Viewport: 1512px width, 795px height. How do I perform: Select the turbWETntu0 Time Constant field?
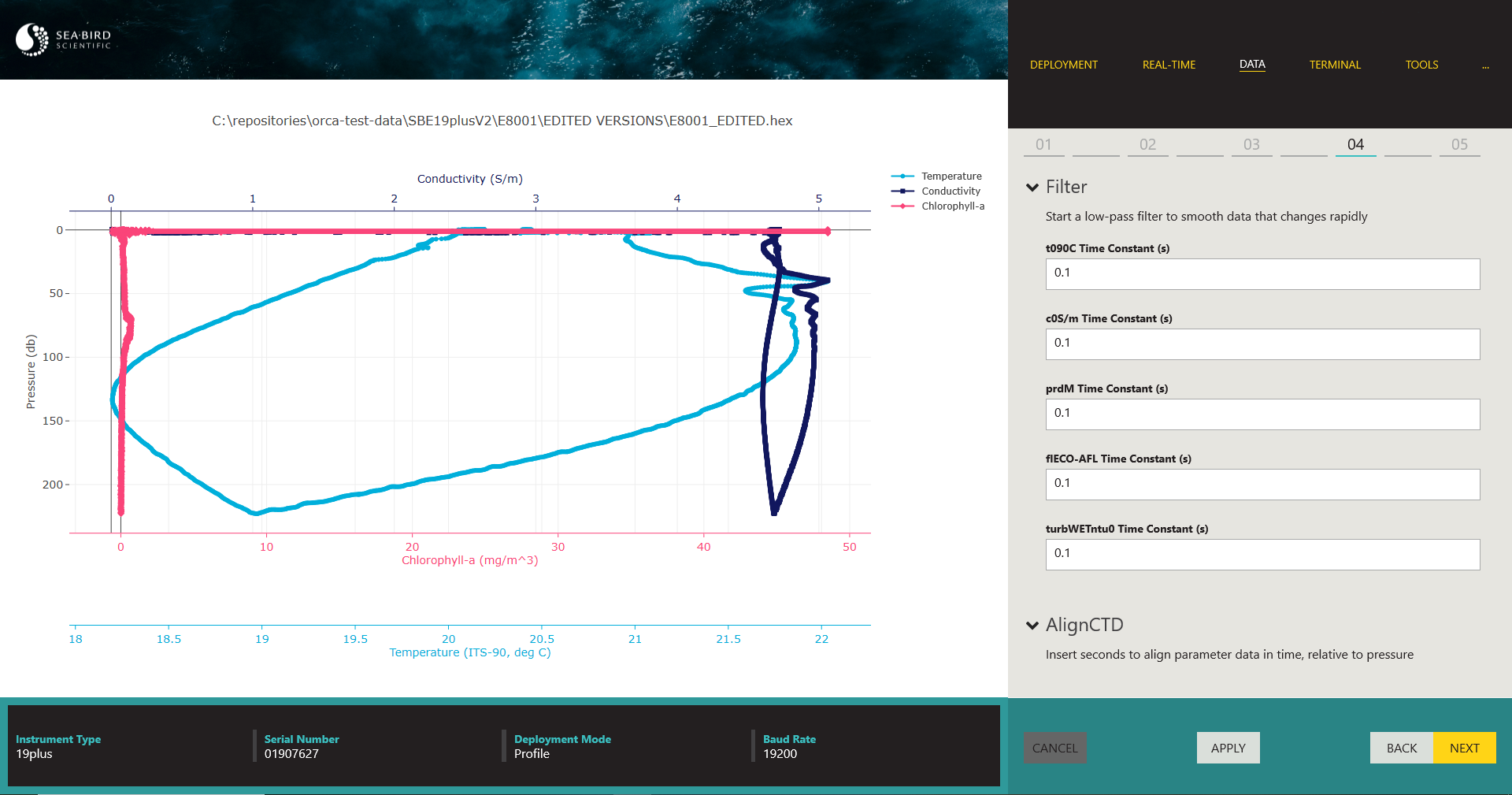1262,554
